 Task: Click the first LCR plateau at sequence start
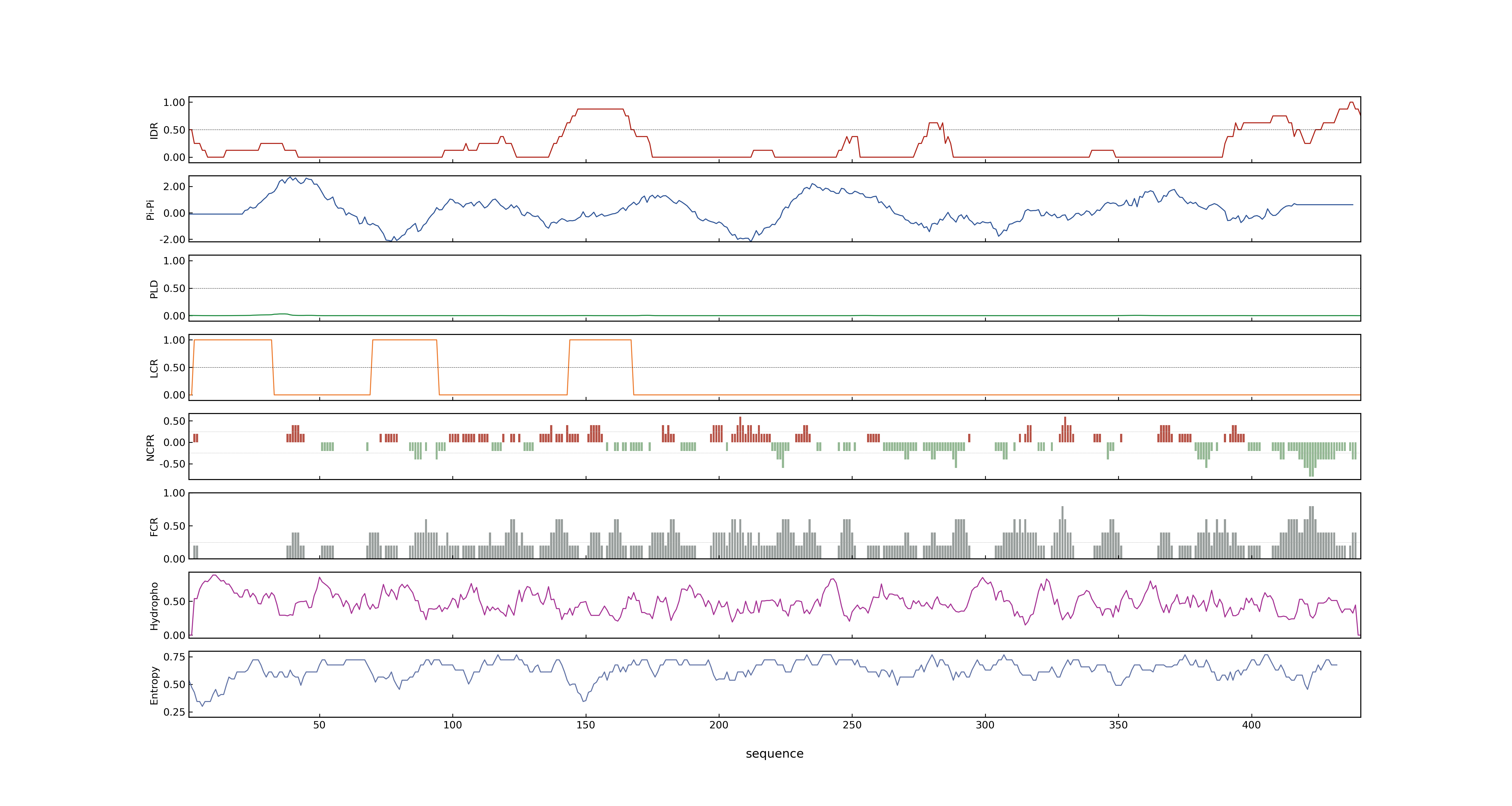[x=232, y=340]
